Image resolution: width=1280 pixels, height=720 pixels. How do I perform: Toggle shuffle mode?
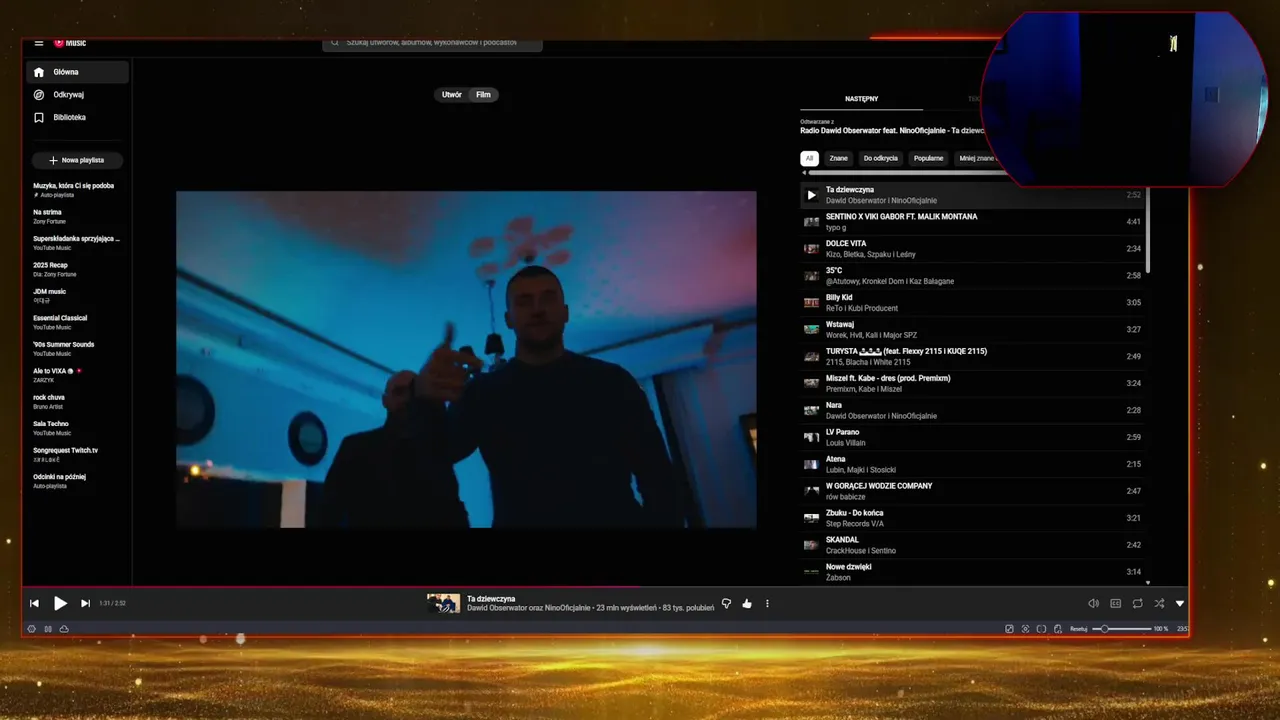(x=1159, y=604)
